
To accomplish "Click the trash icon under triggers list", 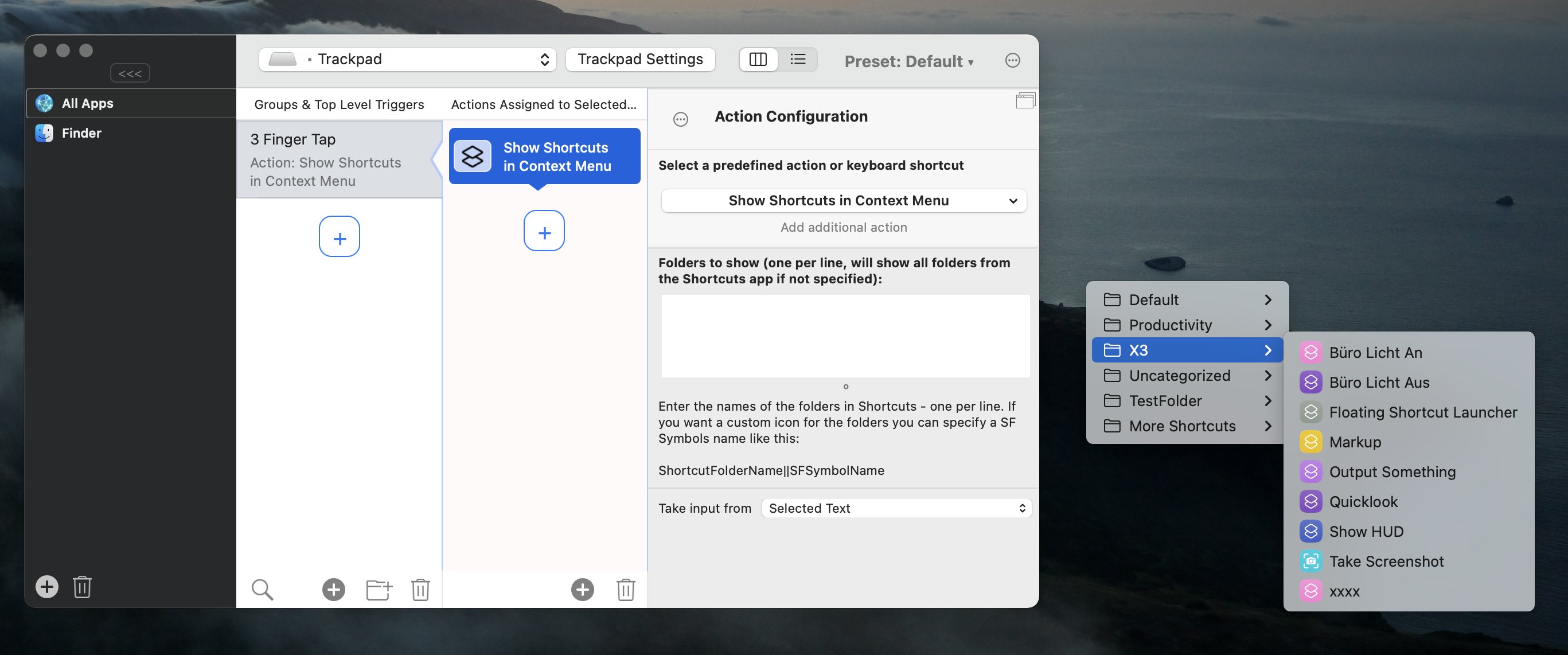I will (x=420, y=589).
